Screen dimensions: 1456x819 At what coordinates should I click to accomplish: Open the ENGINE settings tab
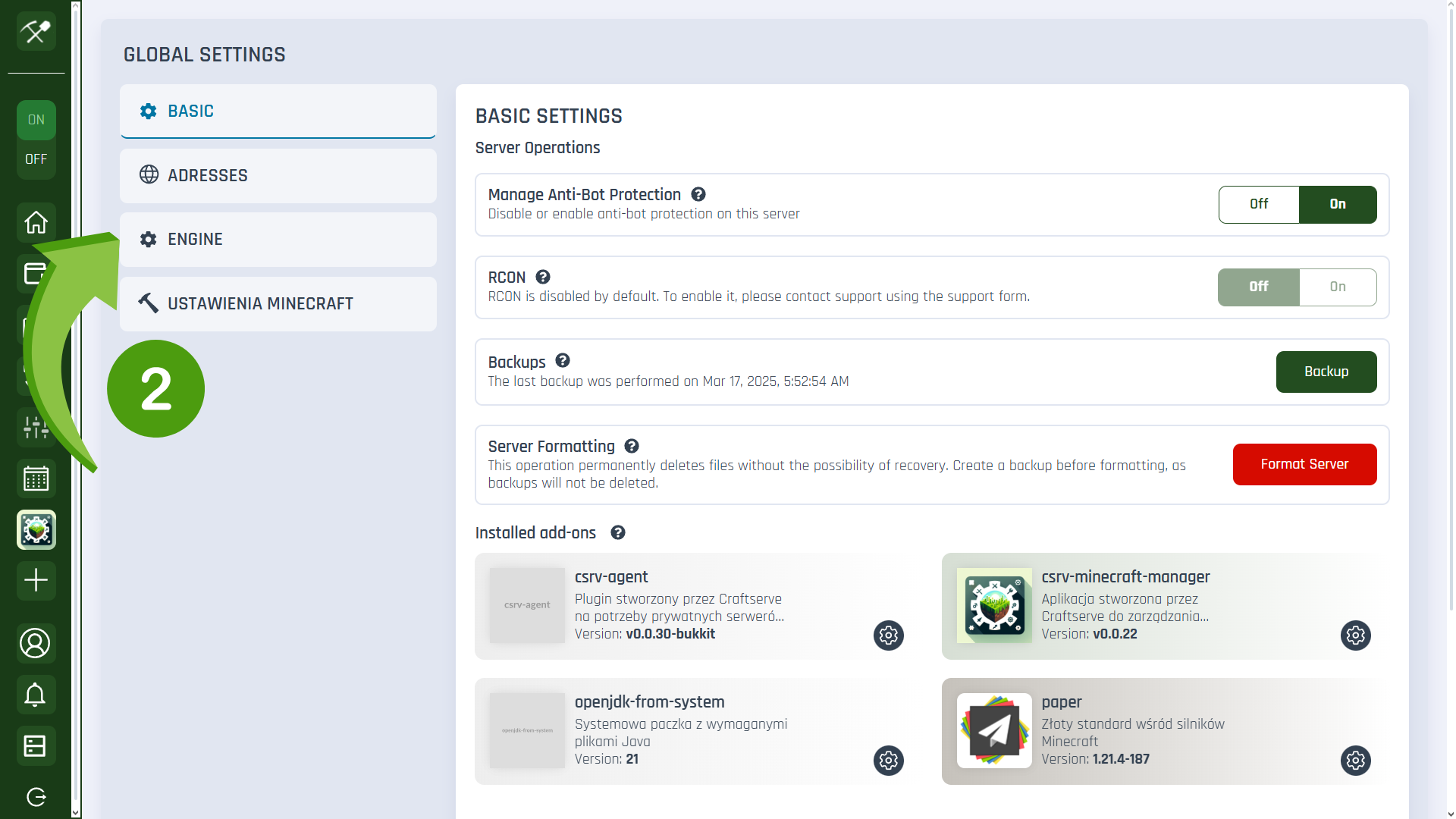[278, 240]
